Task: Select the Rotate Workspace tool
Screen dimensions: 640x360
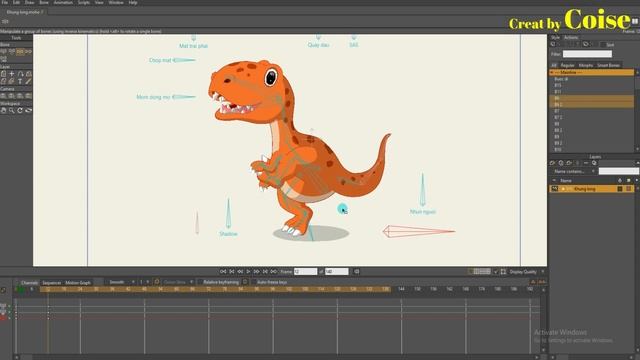Action: [20, 111]
